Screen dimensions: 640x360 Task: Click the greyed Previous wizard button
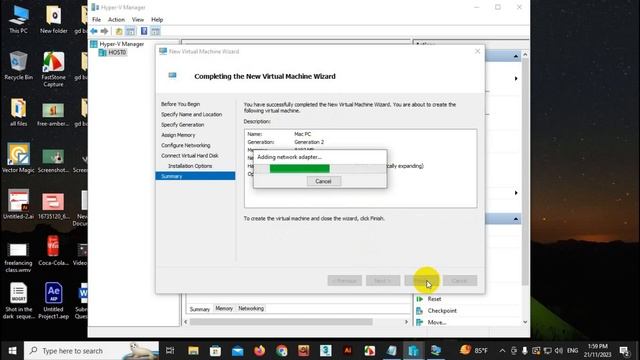pyautogui.click(x=344, y=281)
